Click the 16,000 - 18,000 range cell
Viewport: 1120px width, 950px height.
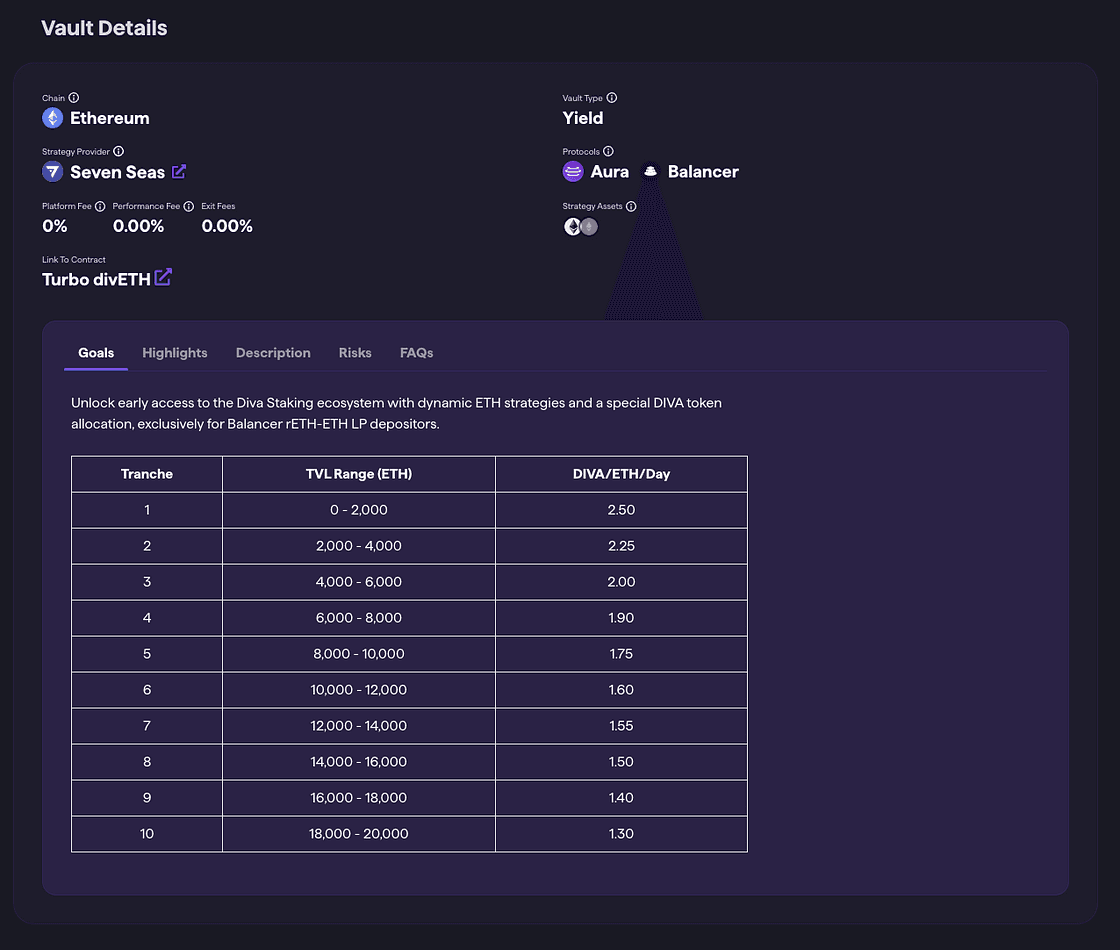coord(359,798)
